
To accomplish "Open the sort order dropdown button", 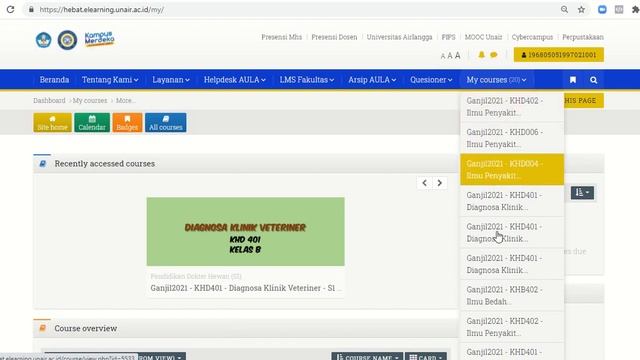I will [582, 193].
